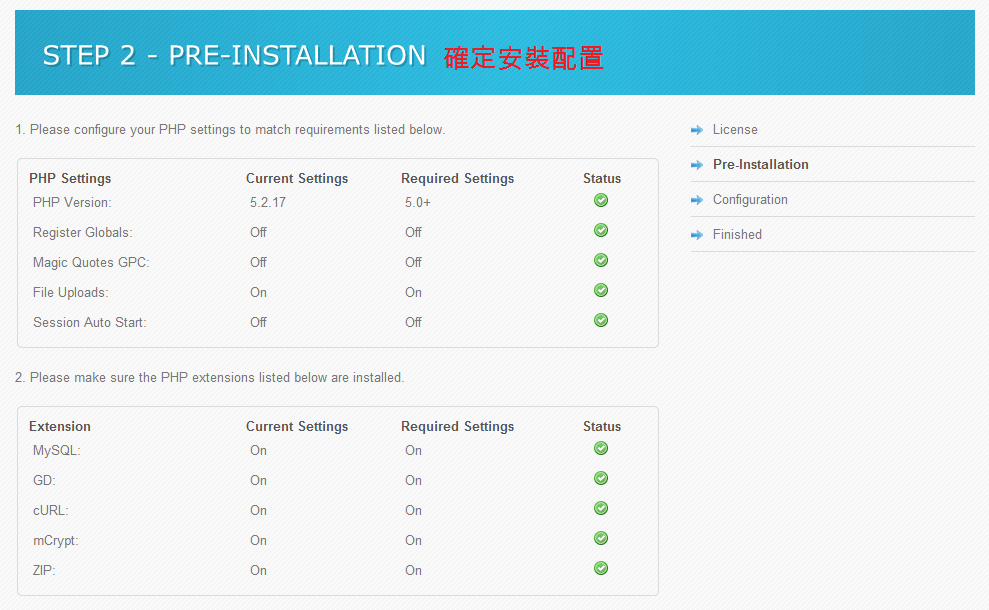Click the GD extension status check icon
This screenshot has width=989, height=610.
tap(601, 478)
